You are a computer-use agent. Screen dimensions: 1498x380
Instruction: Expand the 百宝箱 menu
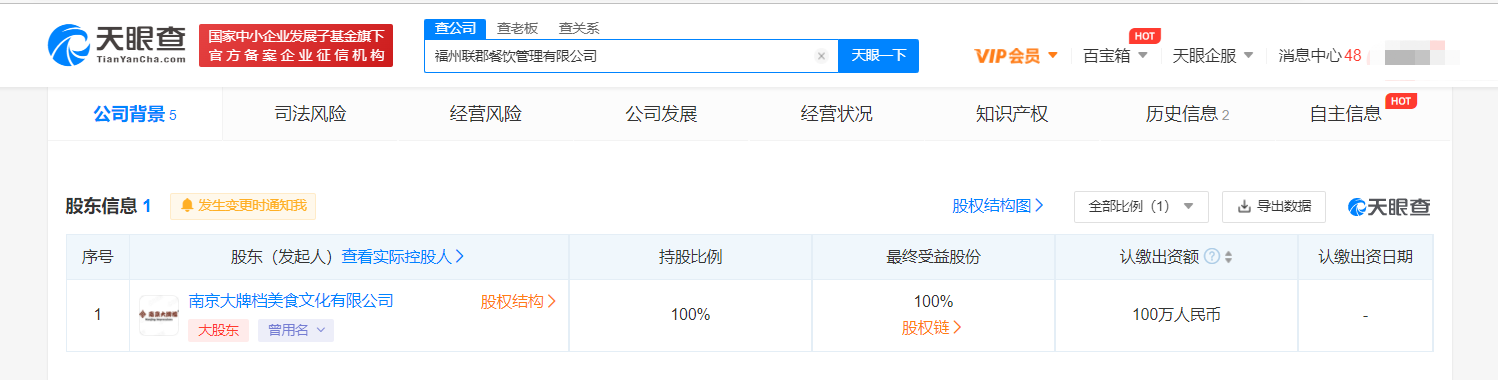click(x=1115, y=56)
